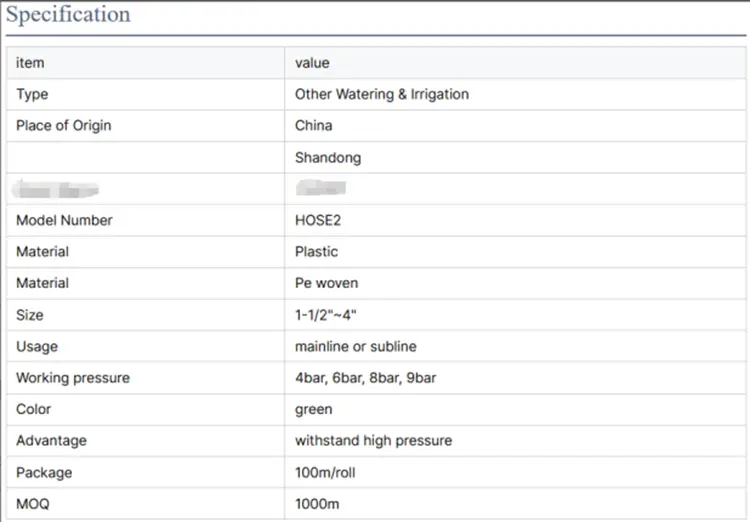Click the "item" column header cell
This screenshot has height=522, width=750.
point(30,63)
